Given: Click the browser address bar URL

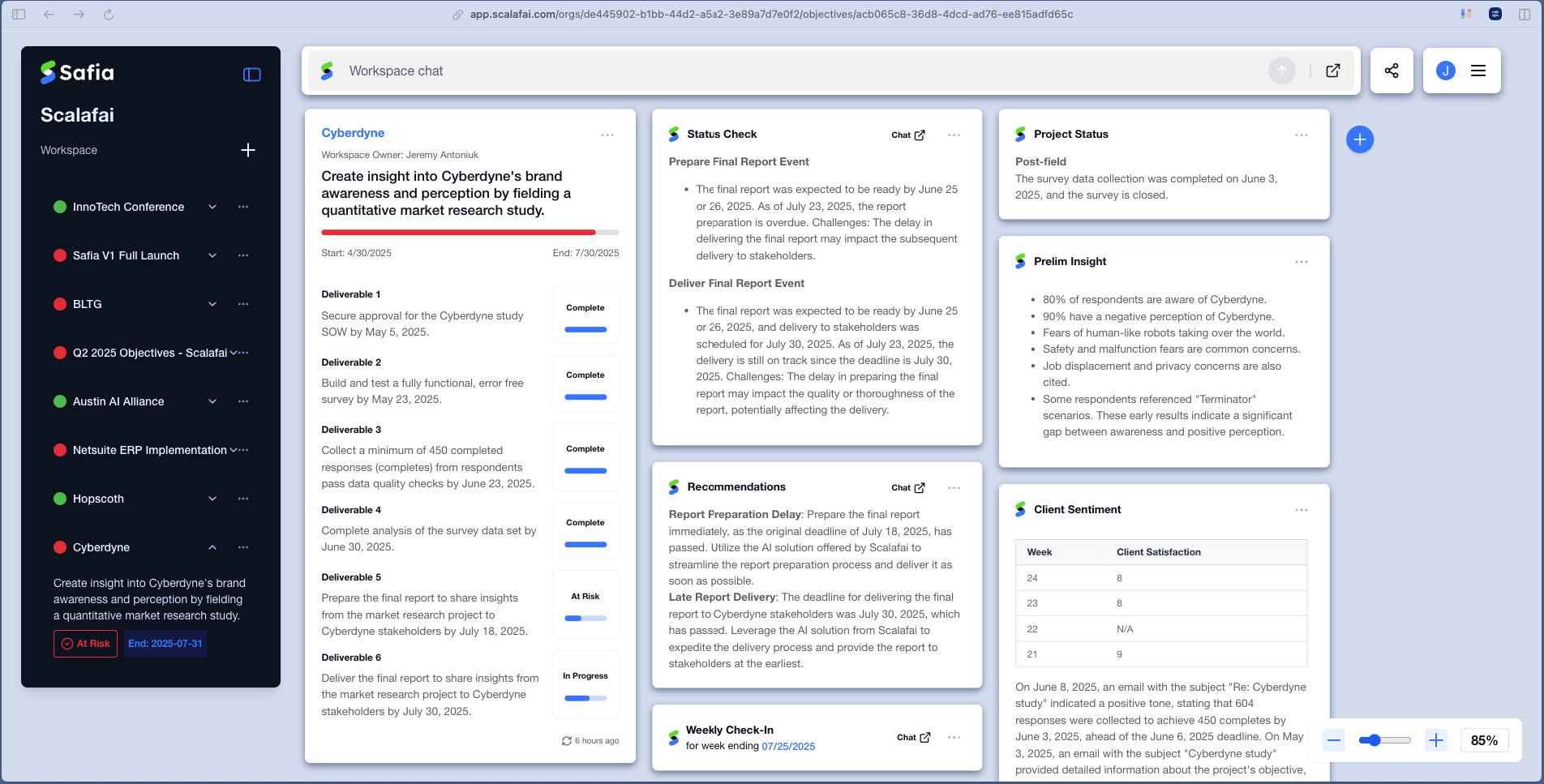Looking at the screenshot, I should 771,15.
